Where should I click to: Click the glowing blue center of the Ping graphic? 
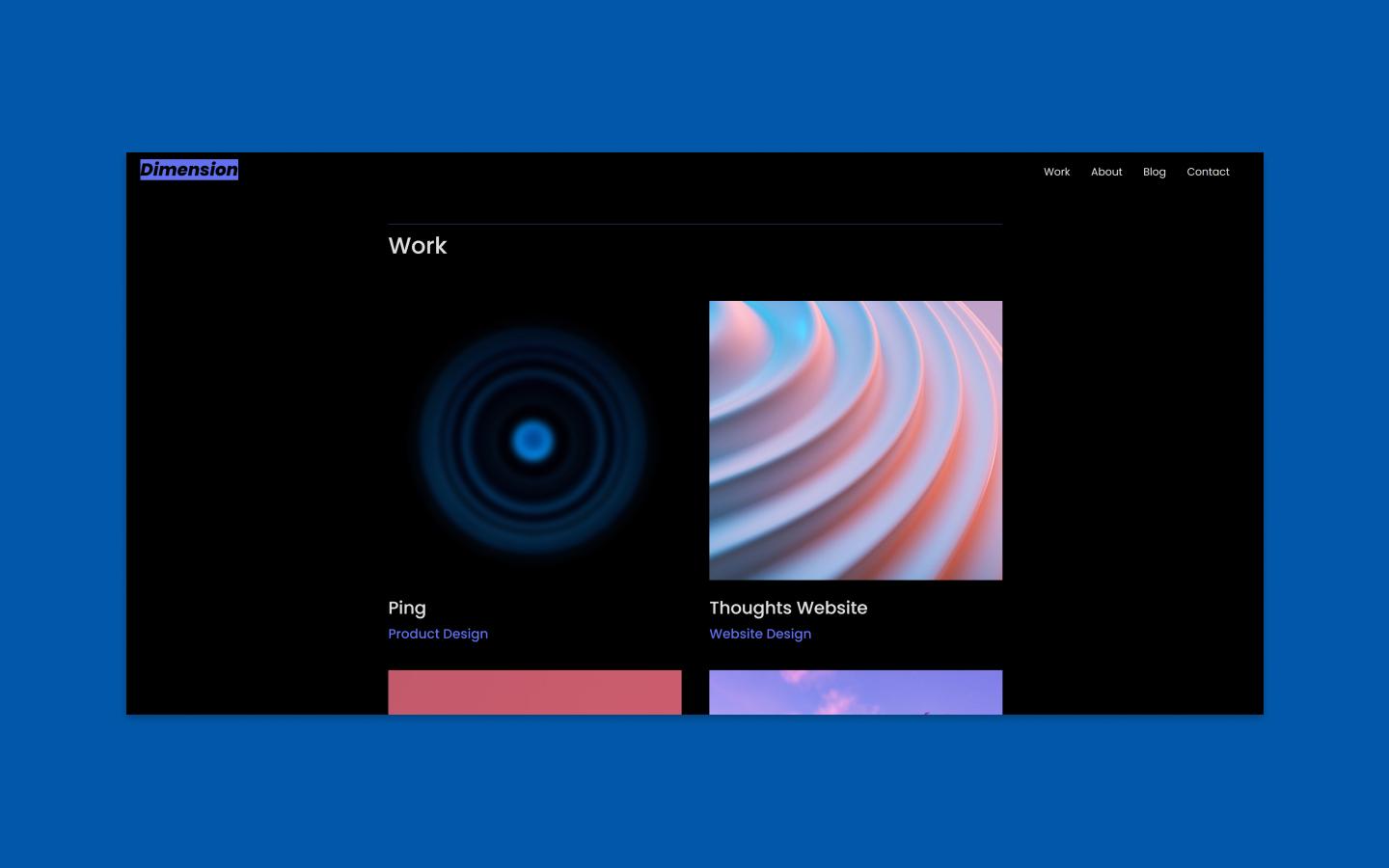click(x=534, y=440)
